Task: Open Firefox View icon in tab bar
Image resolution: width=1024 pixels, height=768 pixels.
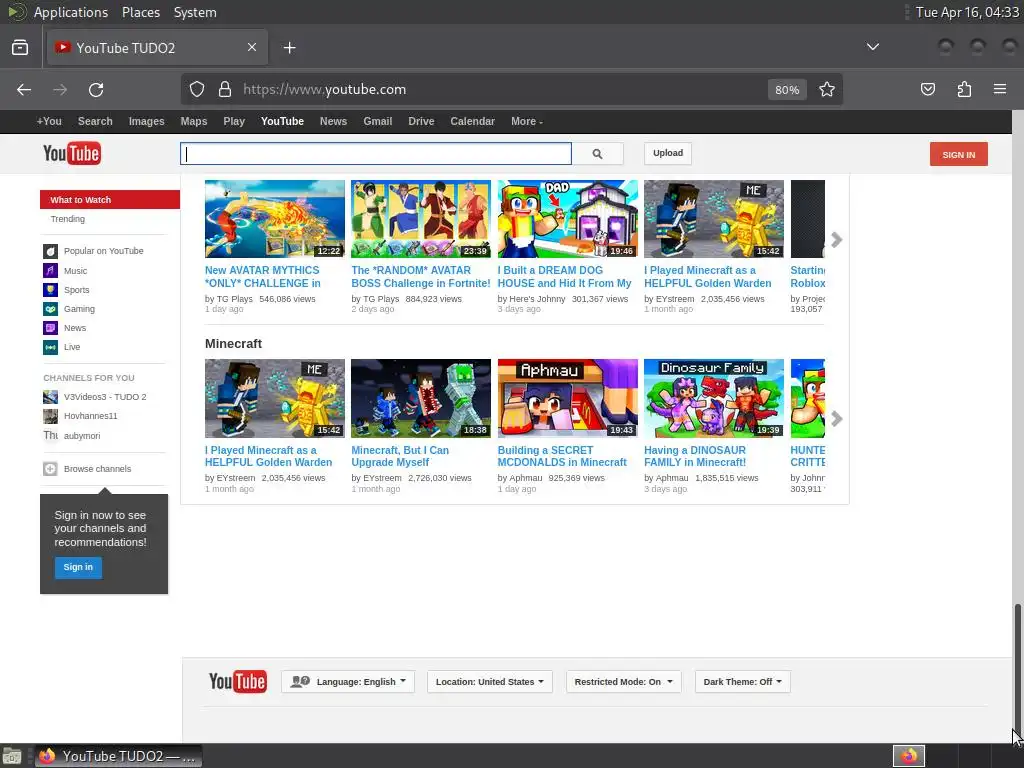Action: pyautogui.click(x=20, y=47)
